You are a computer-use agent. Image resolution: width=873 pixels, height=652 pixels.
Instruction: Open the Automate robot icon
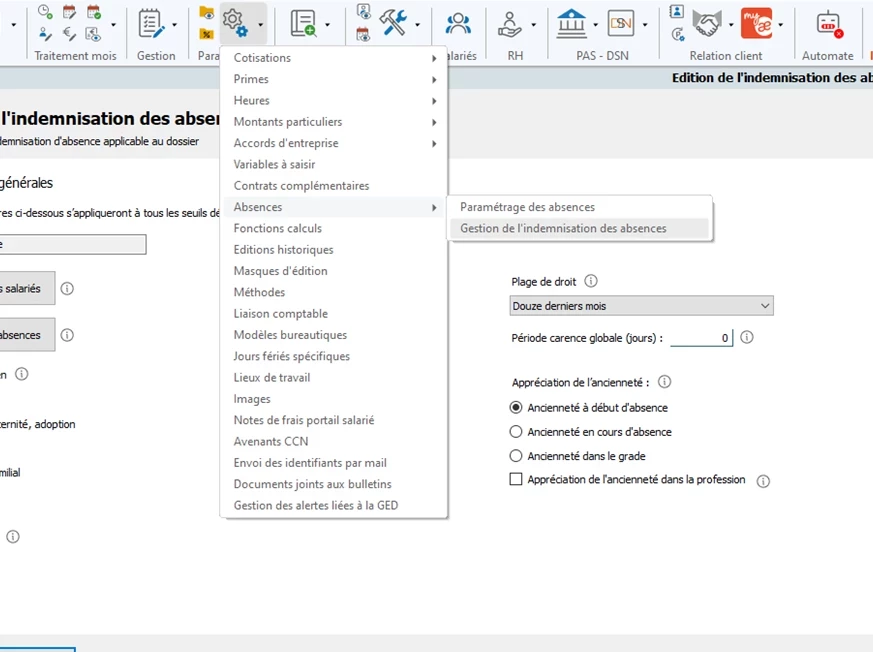828,22
